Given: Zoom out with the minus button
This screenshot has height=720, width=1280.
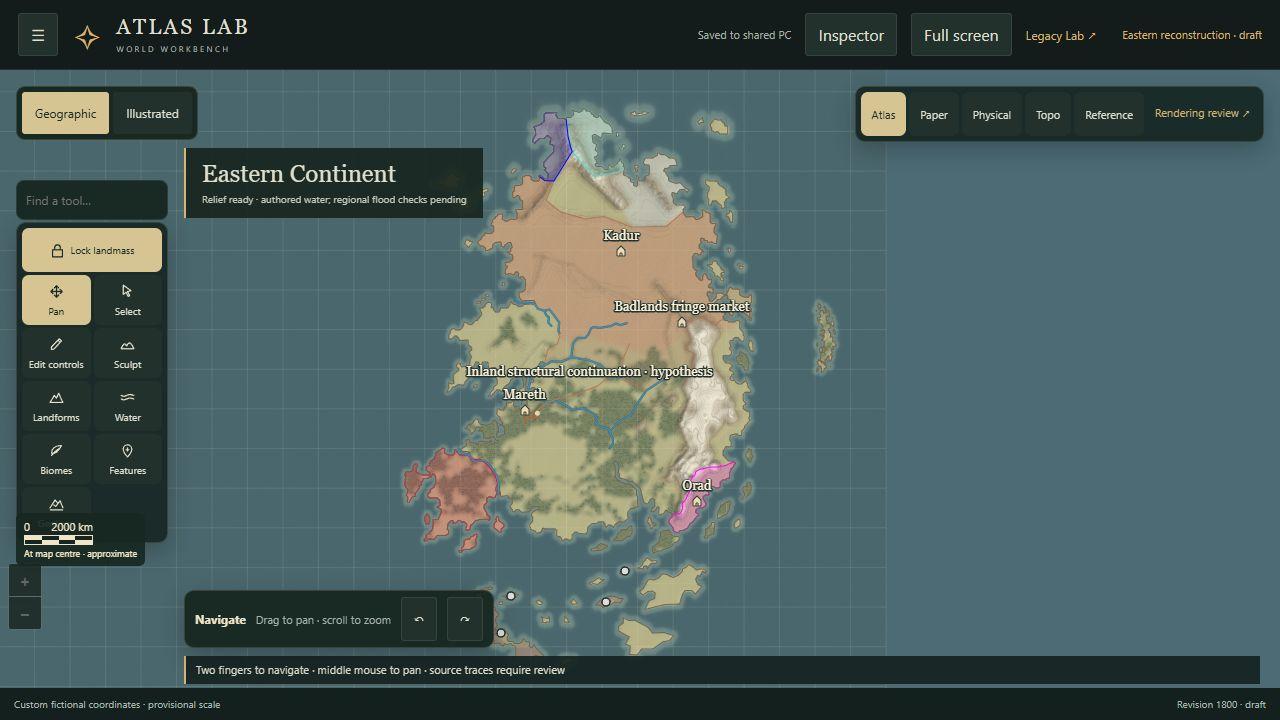Looking at the screenshot, I should click(x=25, y=614).
